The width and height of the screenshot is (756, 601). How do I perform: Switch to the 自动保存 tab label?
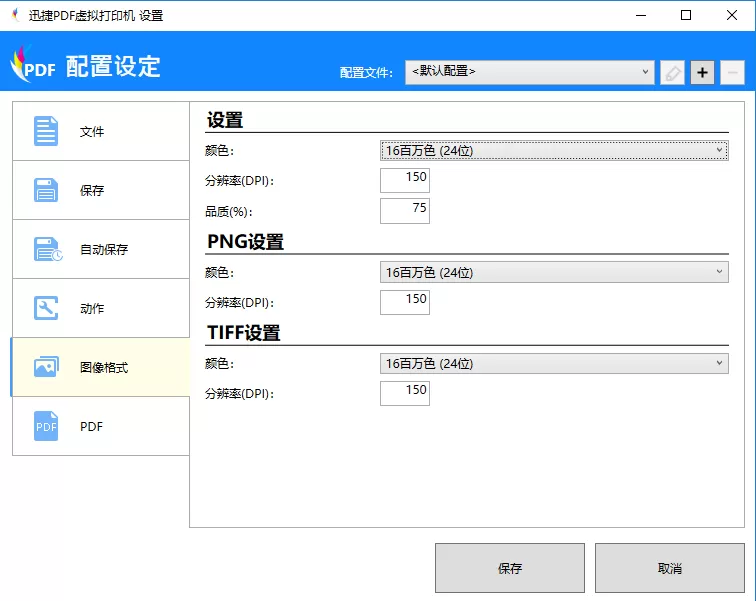point(104,249)
